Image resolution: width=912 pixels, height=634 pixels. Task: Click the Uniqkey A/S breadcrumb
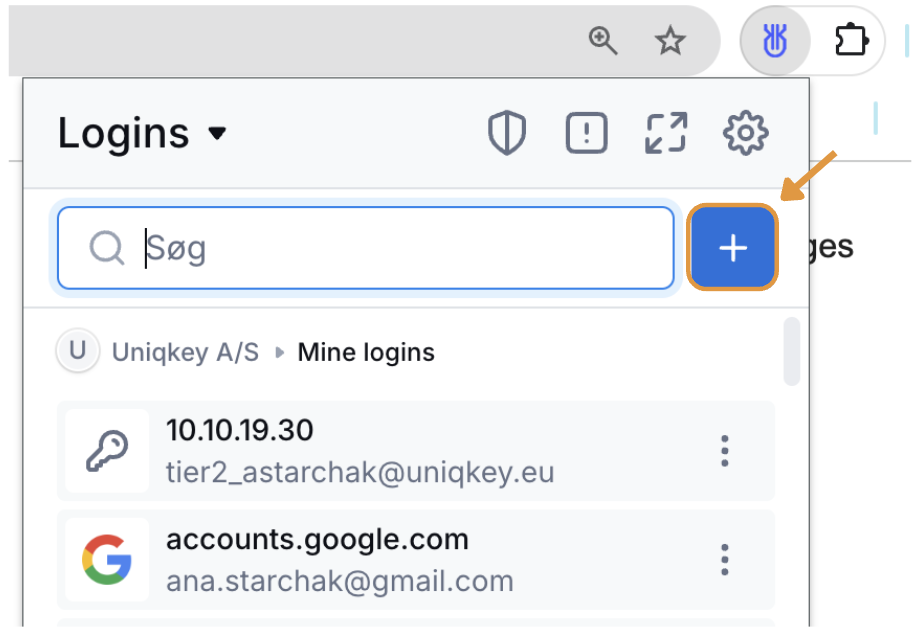184,352
